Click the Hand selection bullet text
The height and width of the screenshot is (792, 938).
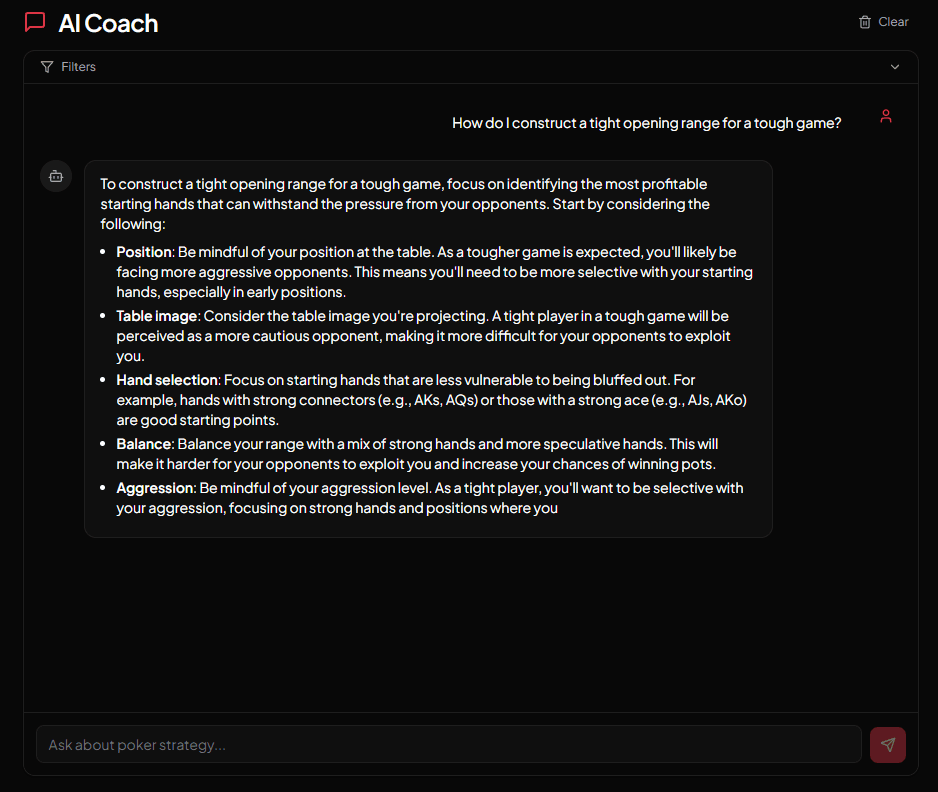pyautogui.click(x=430, y=399)
